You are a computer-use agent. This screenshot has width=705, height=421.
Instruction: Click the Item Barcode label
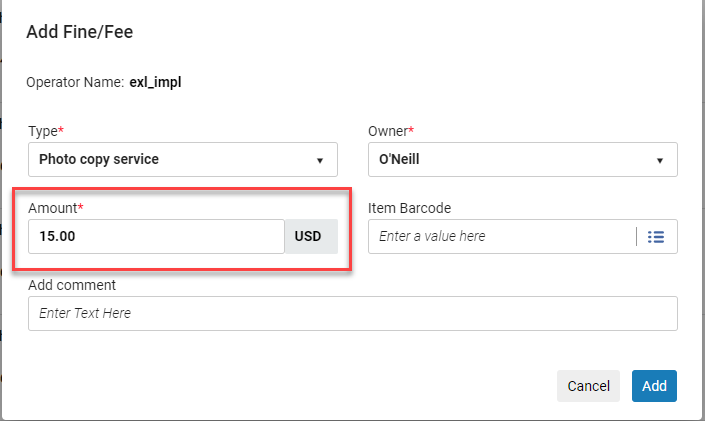click(x=410, y=208)
